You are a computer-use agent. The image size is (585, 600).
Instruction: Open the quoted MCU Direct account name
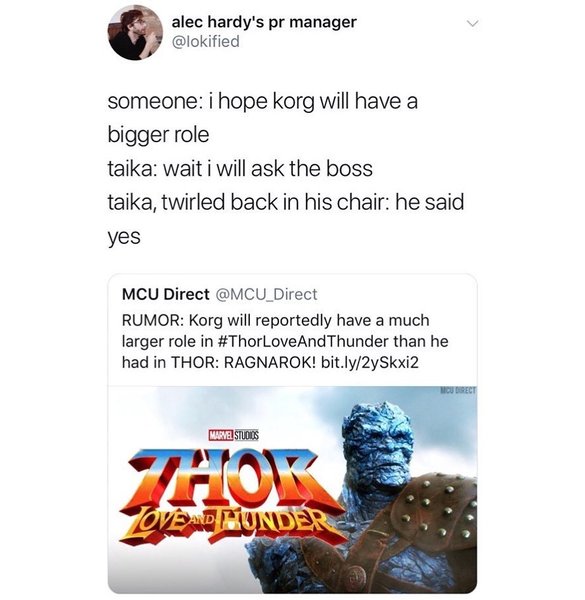pos(165,294)
